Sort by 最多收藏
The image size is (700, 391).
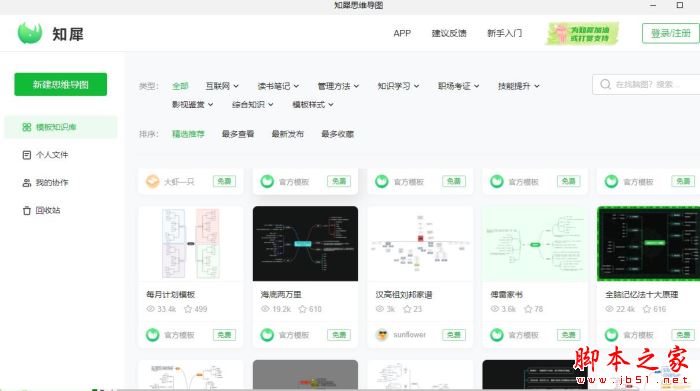click(338, 134)
